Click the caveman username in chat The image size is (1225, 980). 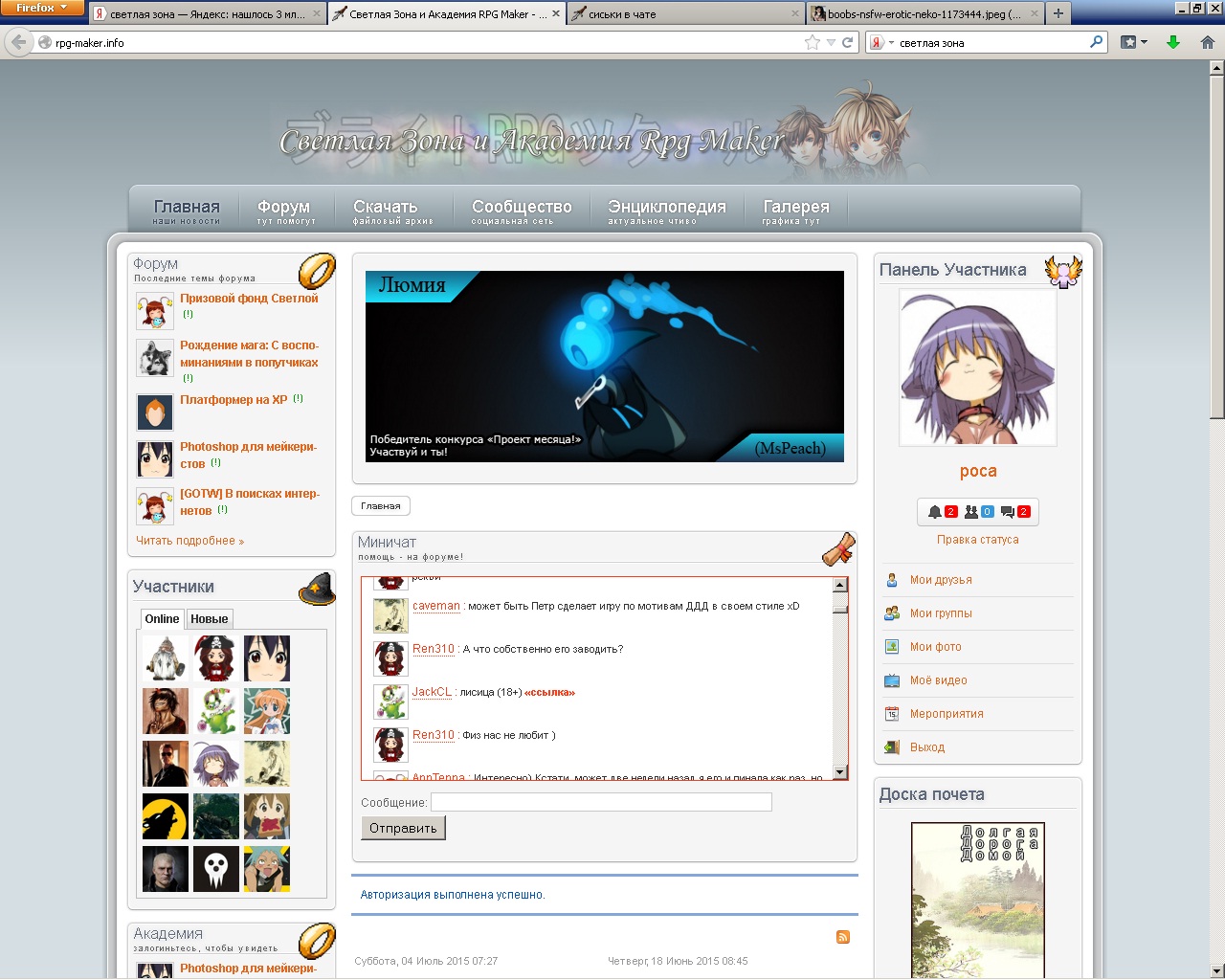tap(436, 606)
